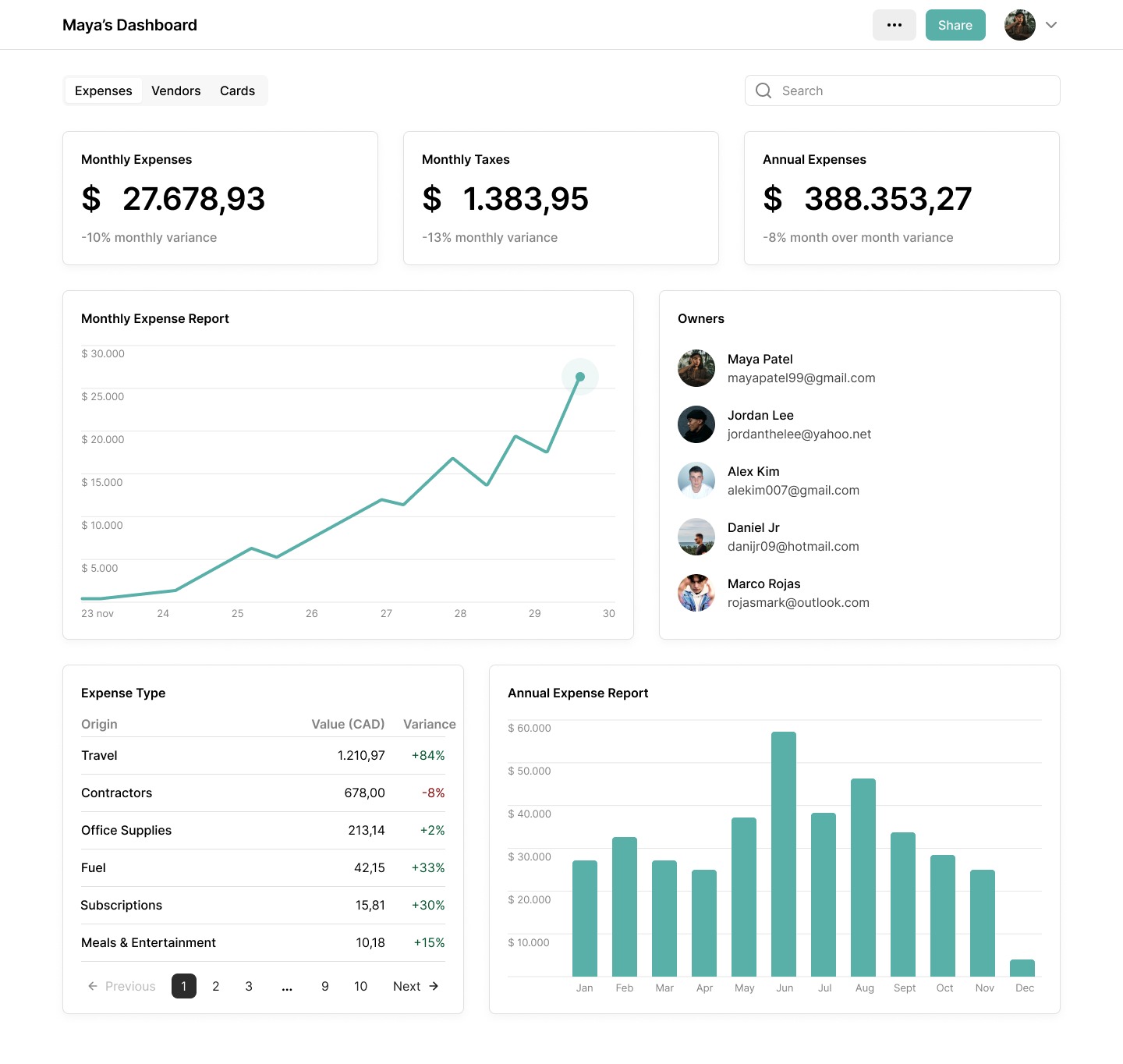Open Daniel Jr's profile thumbnail
Screen dimensions: 1123x1064
click(696, 537)
